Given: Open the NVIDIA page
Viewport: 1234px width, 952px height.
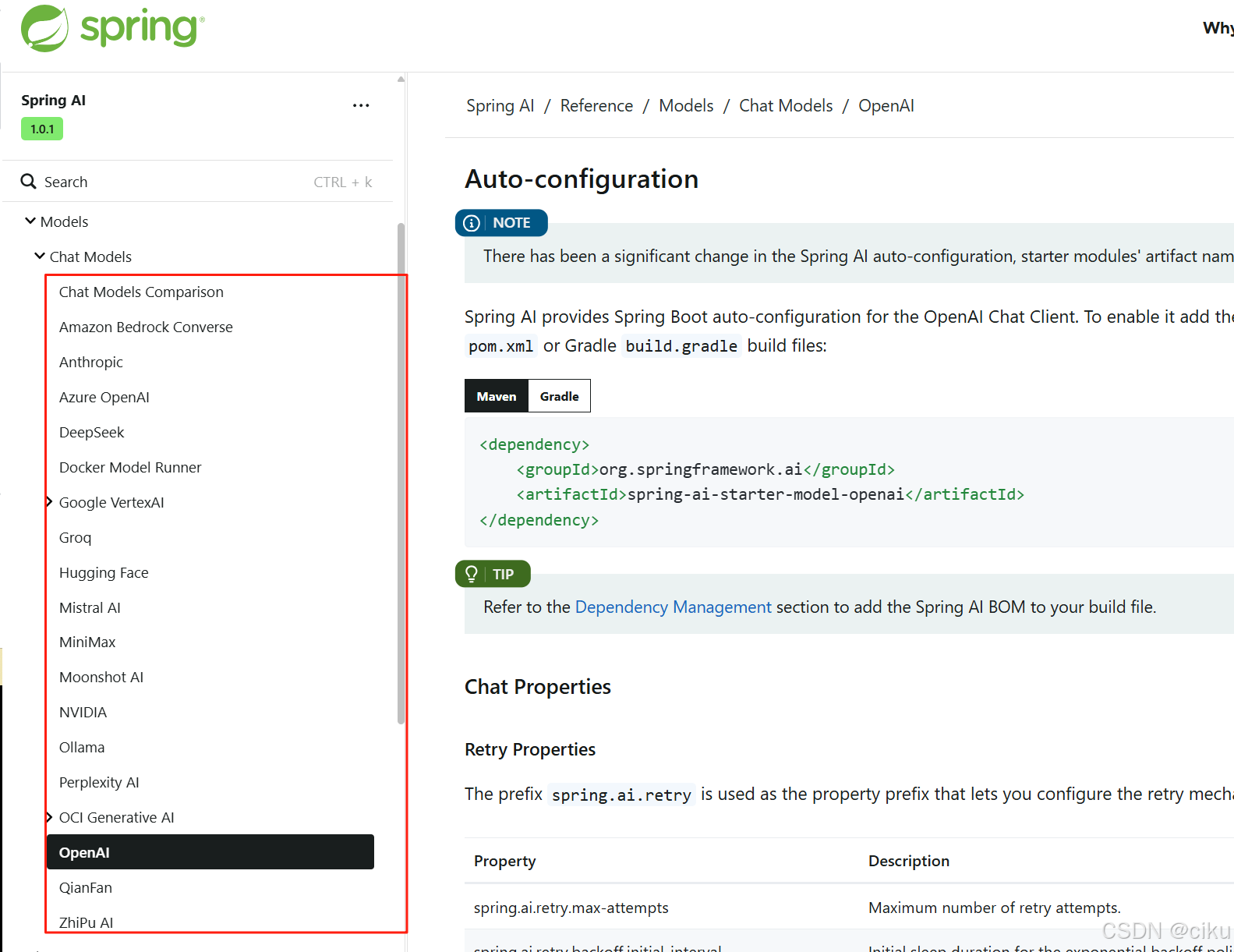Looking at the screenshot, I should [83, 712].
